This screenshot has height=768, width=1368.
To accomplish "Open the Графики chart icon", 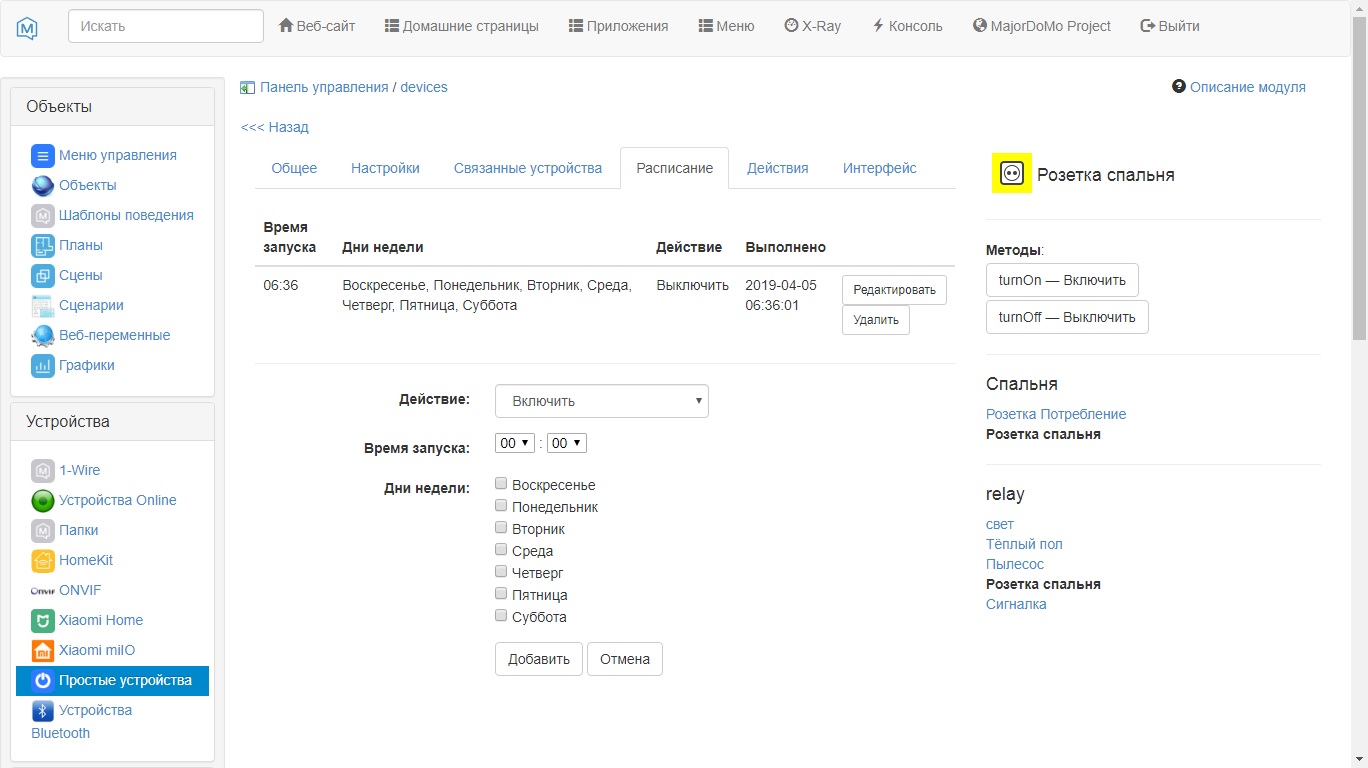I will 42,365.
